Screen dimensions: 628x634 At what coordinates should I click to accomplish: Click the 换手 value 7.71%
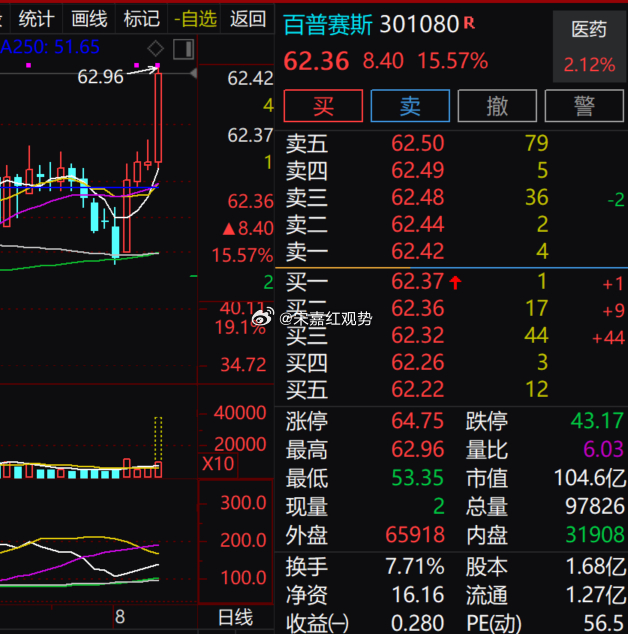415,566
